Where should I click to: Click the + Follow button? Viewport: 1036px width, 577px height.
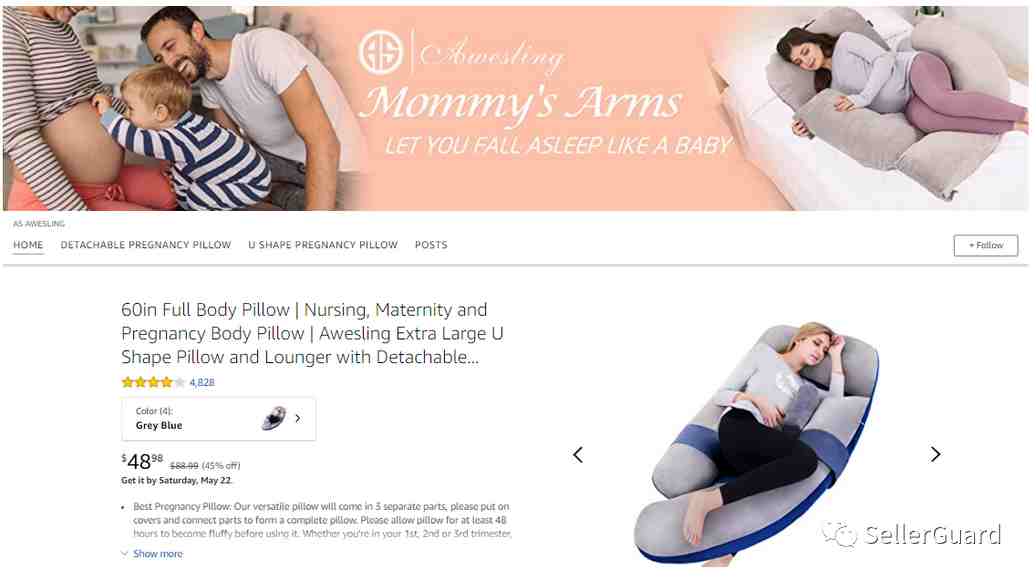tap(986, 245)
